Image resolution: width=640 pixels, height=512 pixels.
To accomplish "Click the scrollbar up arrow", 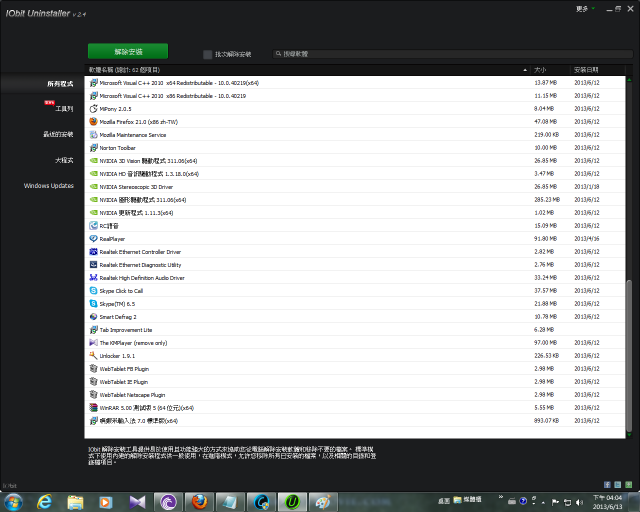I will click(x=629, y=80).
